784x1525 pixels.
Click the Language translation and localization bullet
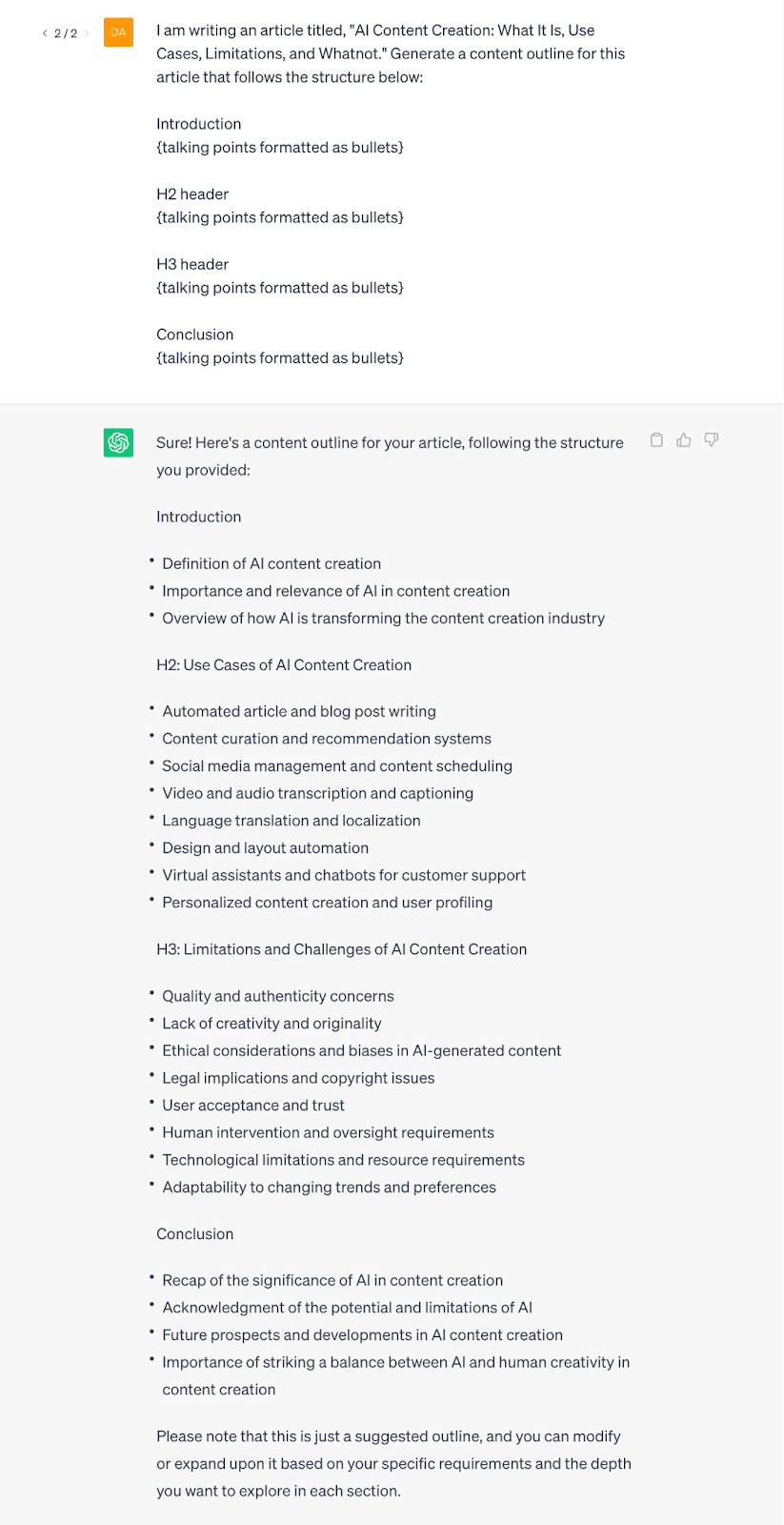coord(291,820)
